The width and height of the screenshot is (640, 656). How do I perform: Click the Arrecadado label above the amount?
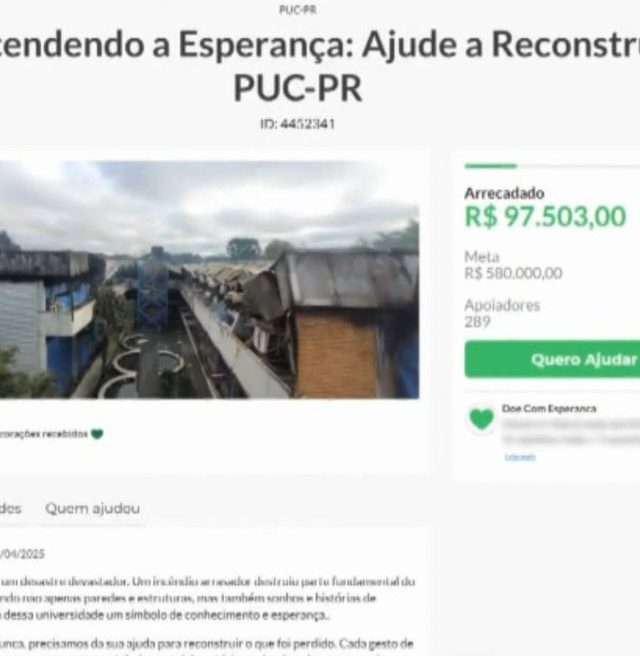point(504,193)
